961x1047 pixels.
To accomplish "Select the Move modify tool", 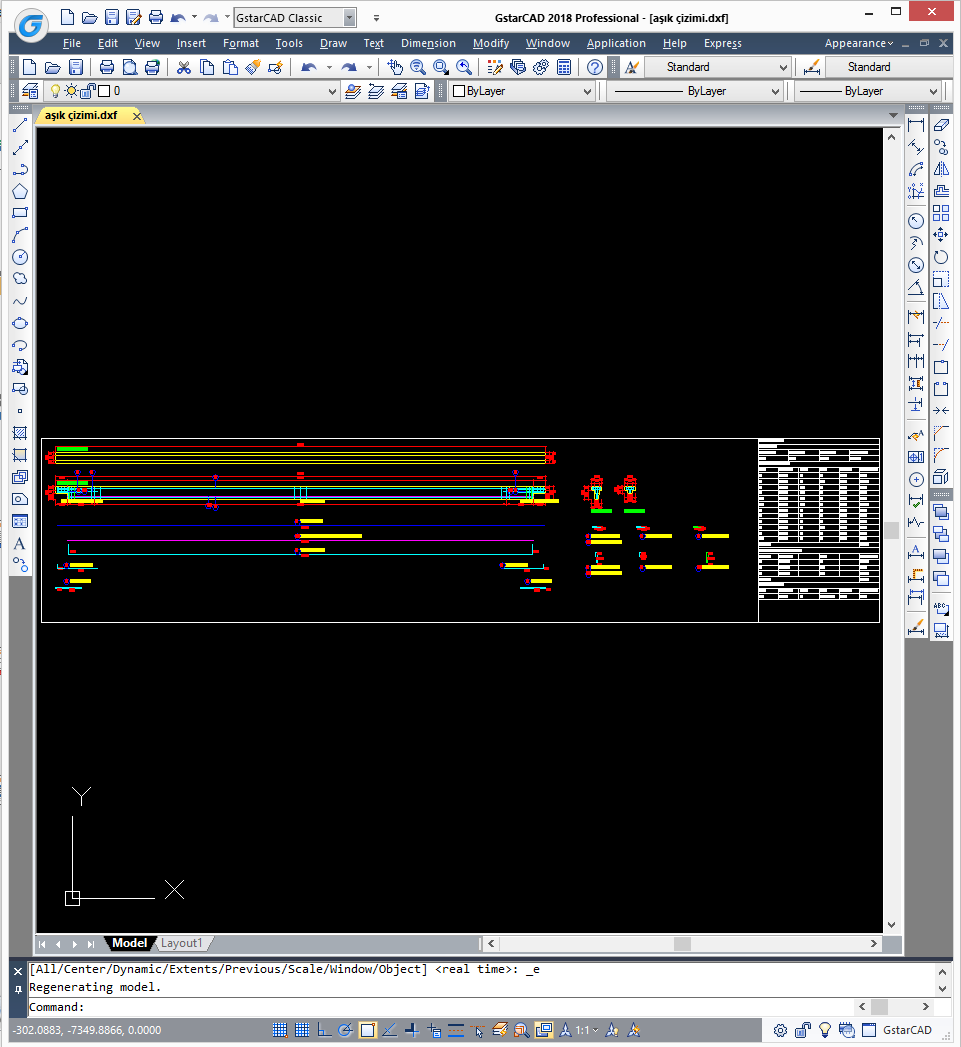I will pyautogui.click(x=941, y=234).
